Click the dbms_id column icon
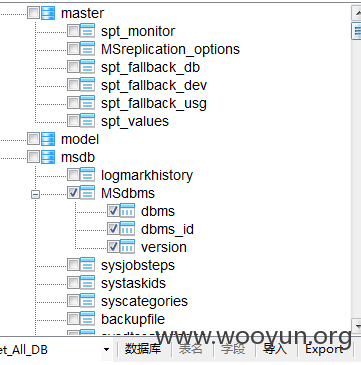Image resolution: width=361 pixels, height=365 pixels. click(x=127, y=229)
